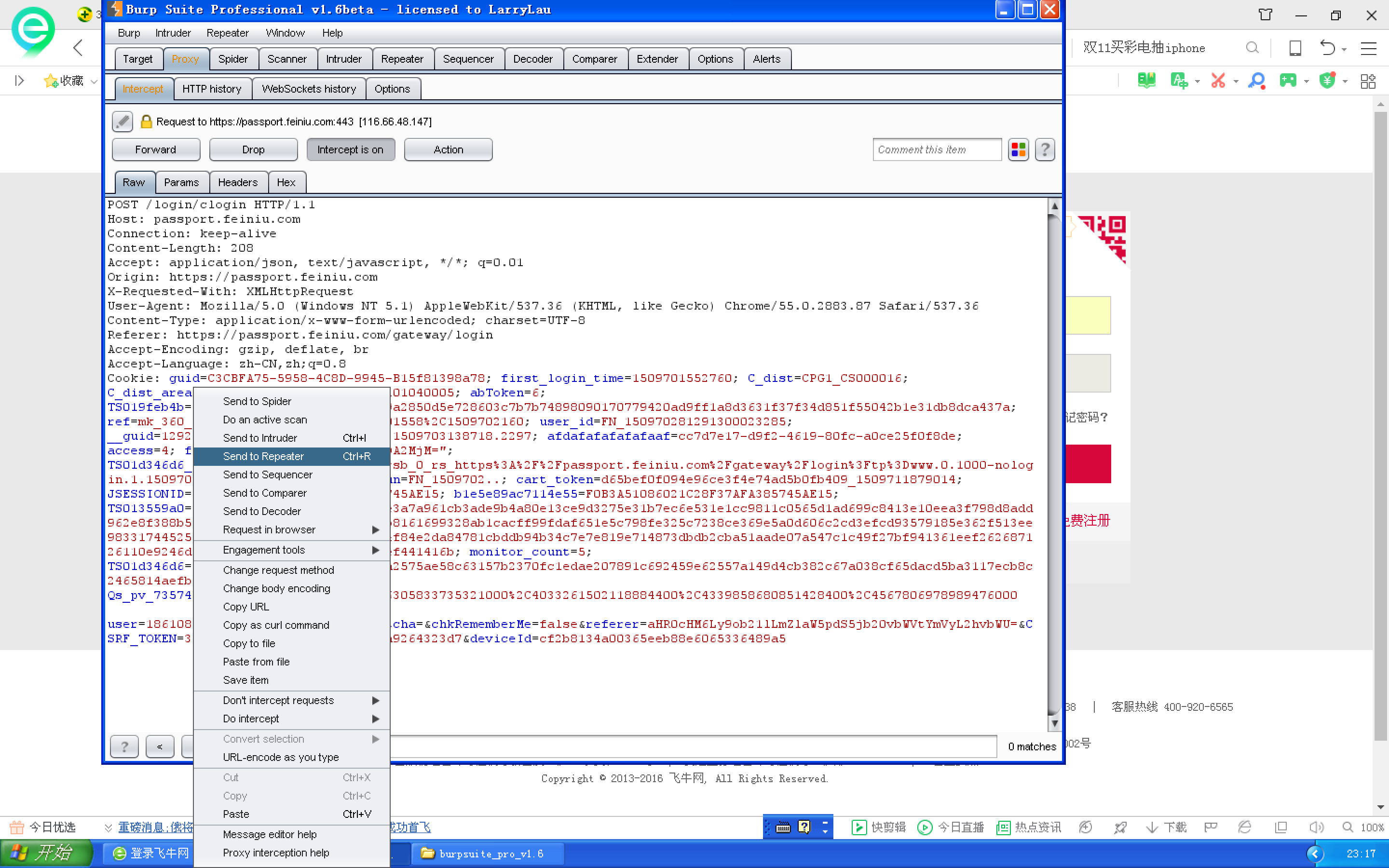Open dropdown arrow next to scissors icon
This screenshot has height=868, width=1389.
tap(1236, 81)
